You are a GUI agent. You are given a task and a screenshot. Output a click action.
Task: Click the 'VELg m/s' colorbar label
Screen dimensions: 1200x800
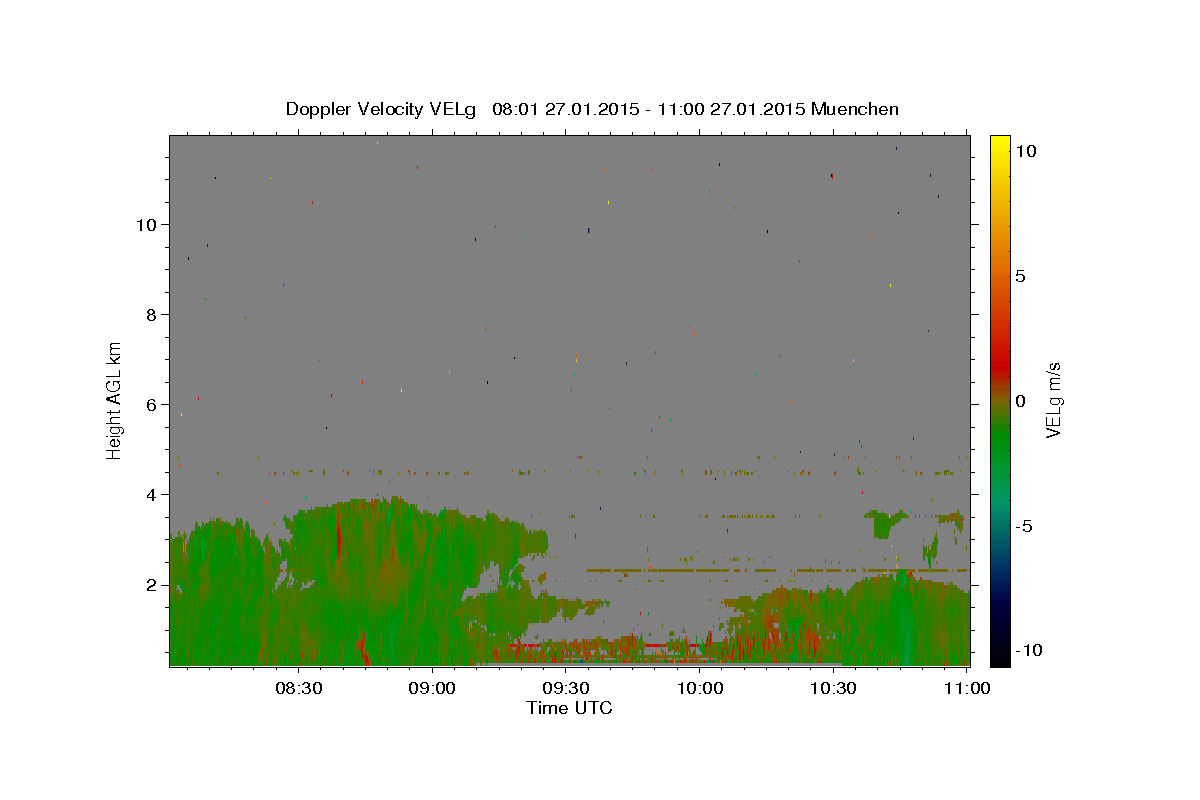1053,400
